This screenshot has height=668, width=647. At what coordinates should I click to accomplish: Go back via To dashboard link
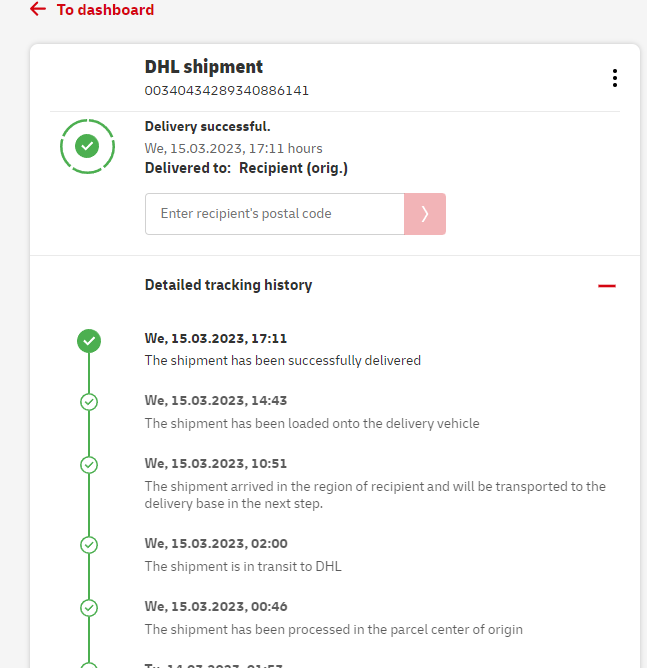click(x=105, y=10)
